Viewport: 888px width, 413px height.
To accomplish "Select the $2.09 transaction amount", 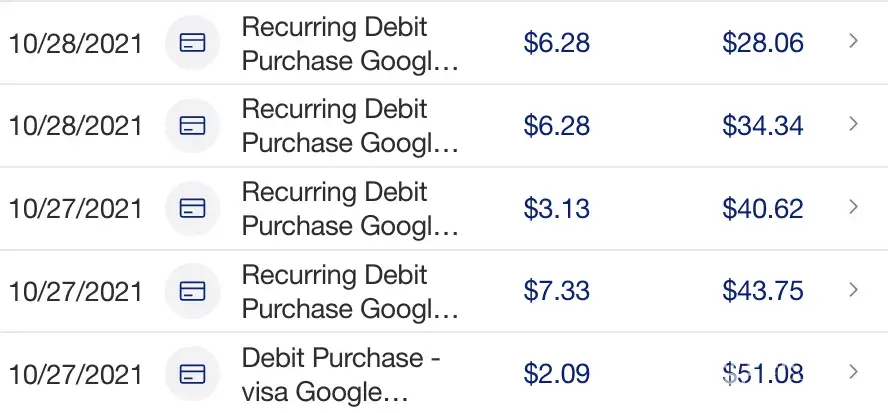I will (556, 374).
